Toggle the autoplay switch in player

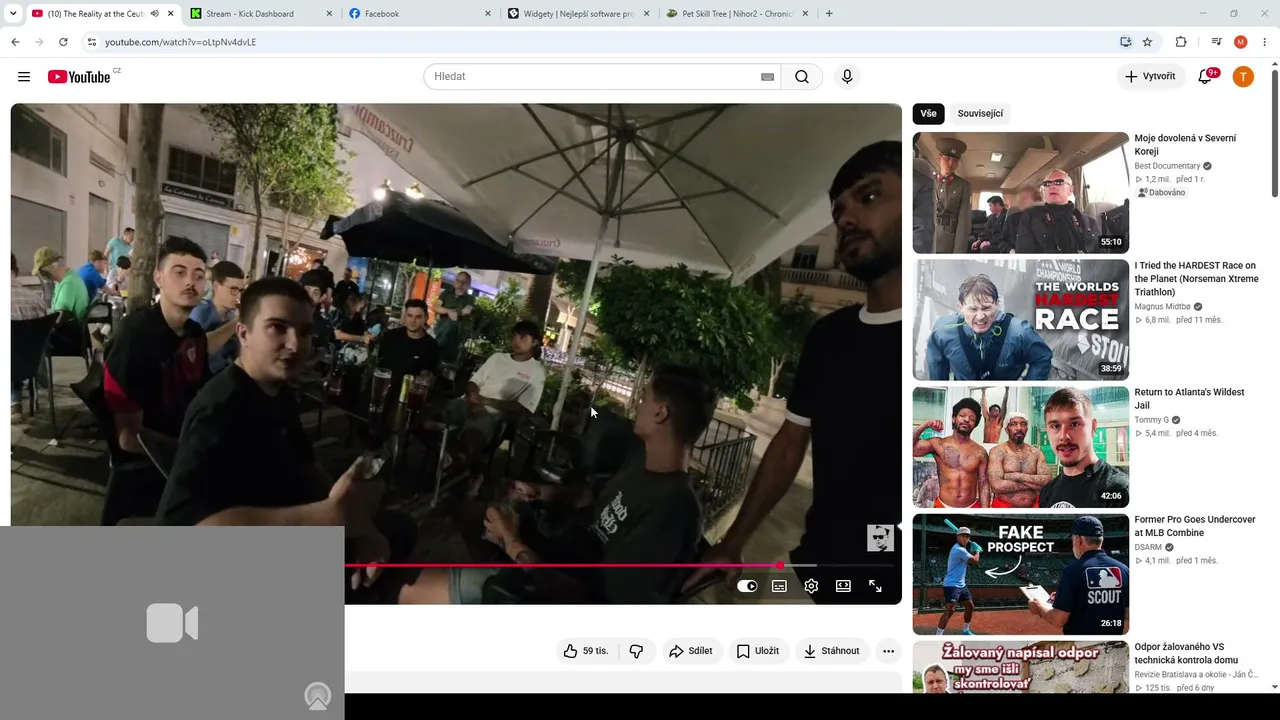747,586
